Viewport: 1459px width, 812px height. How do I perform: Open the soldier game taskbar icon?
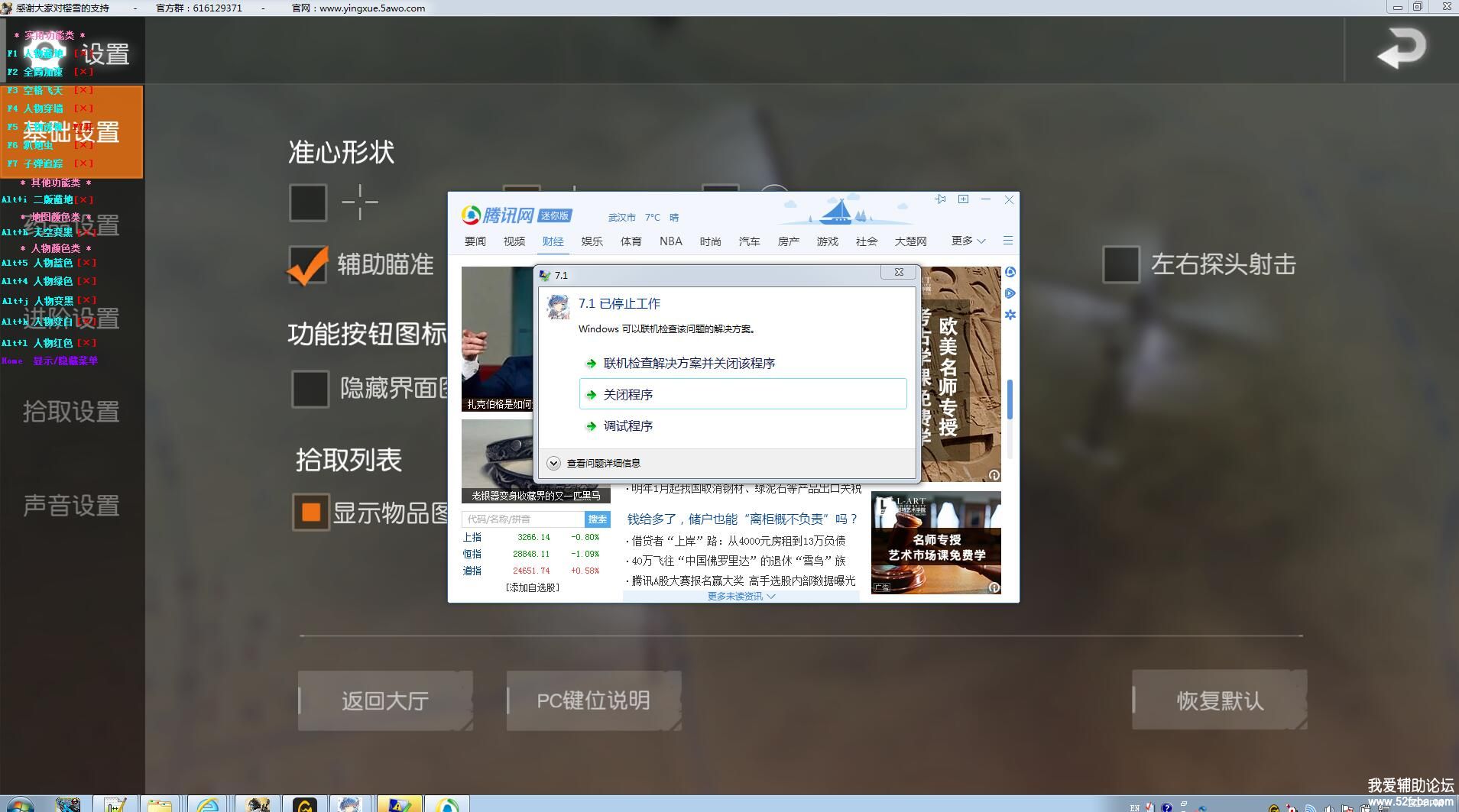(x=257, y=804)
